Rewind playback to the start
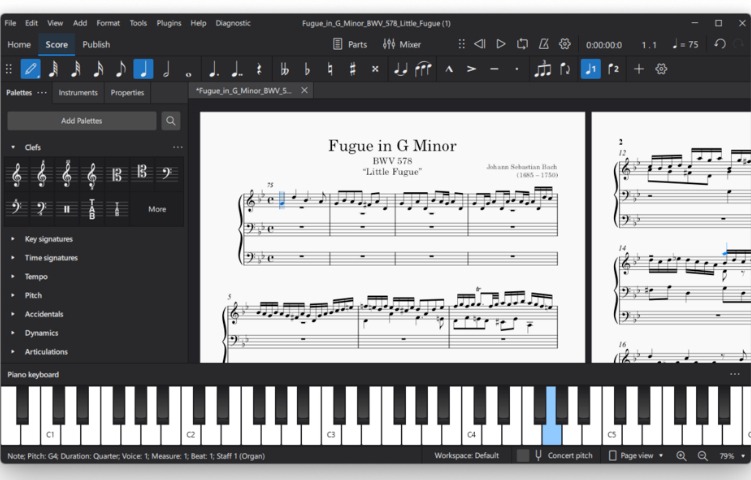 click(x=479, y=44)
